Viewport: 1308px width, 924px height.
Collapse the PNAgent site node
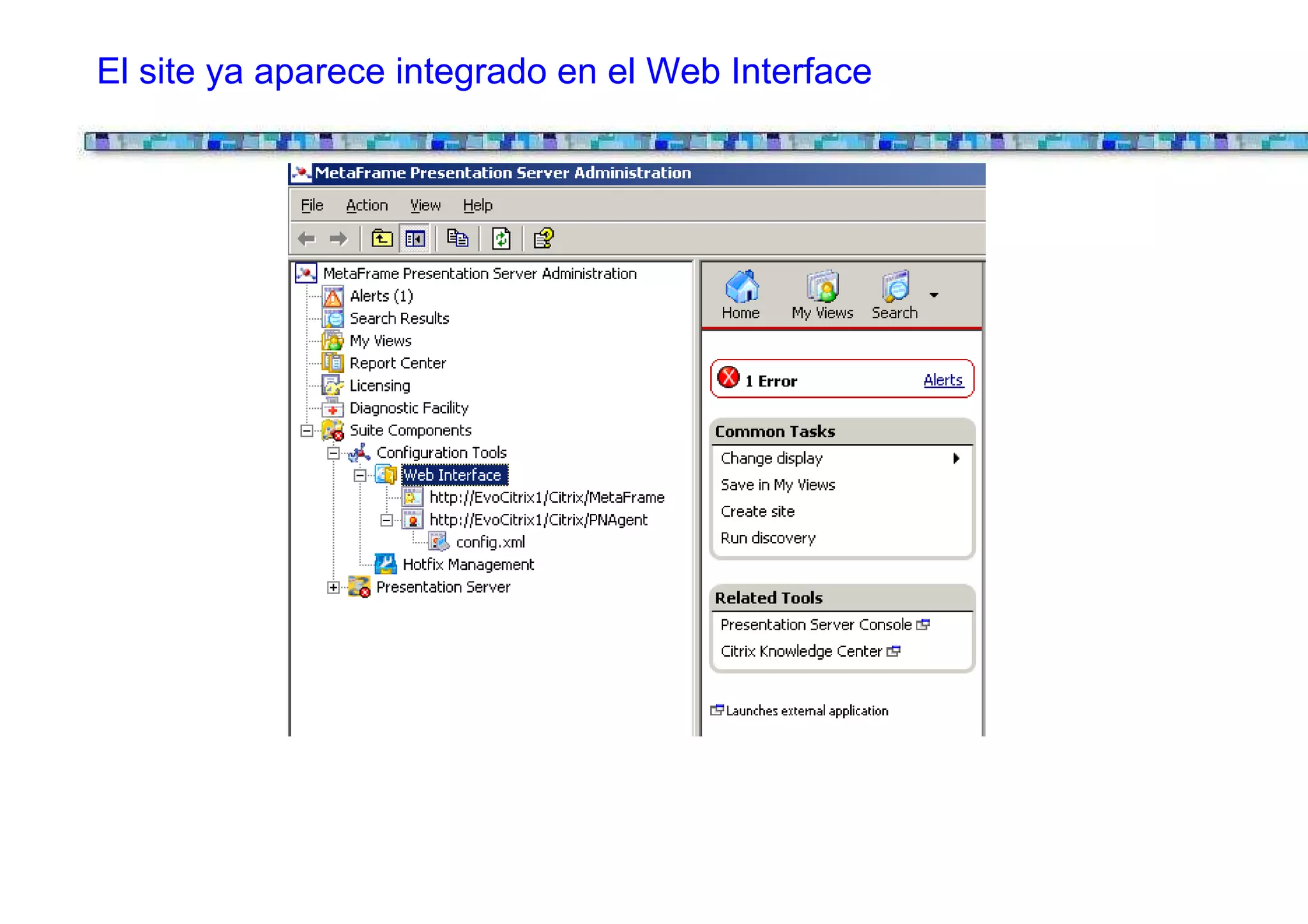pyautogui.click(x=386, y=520)
